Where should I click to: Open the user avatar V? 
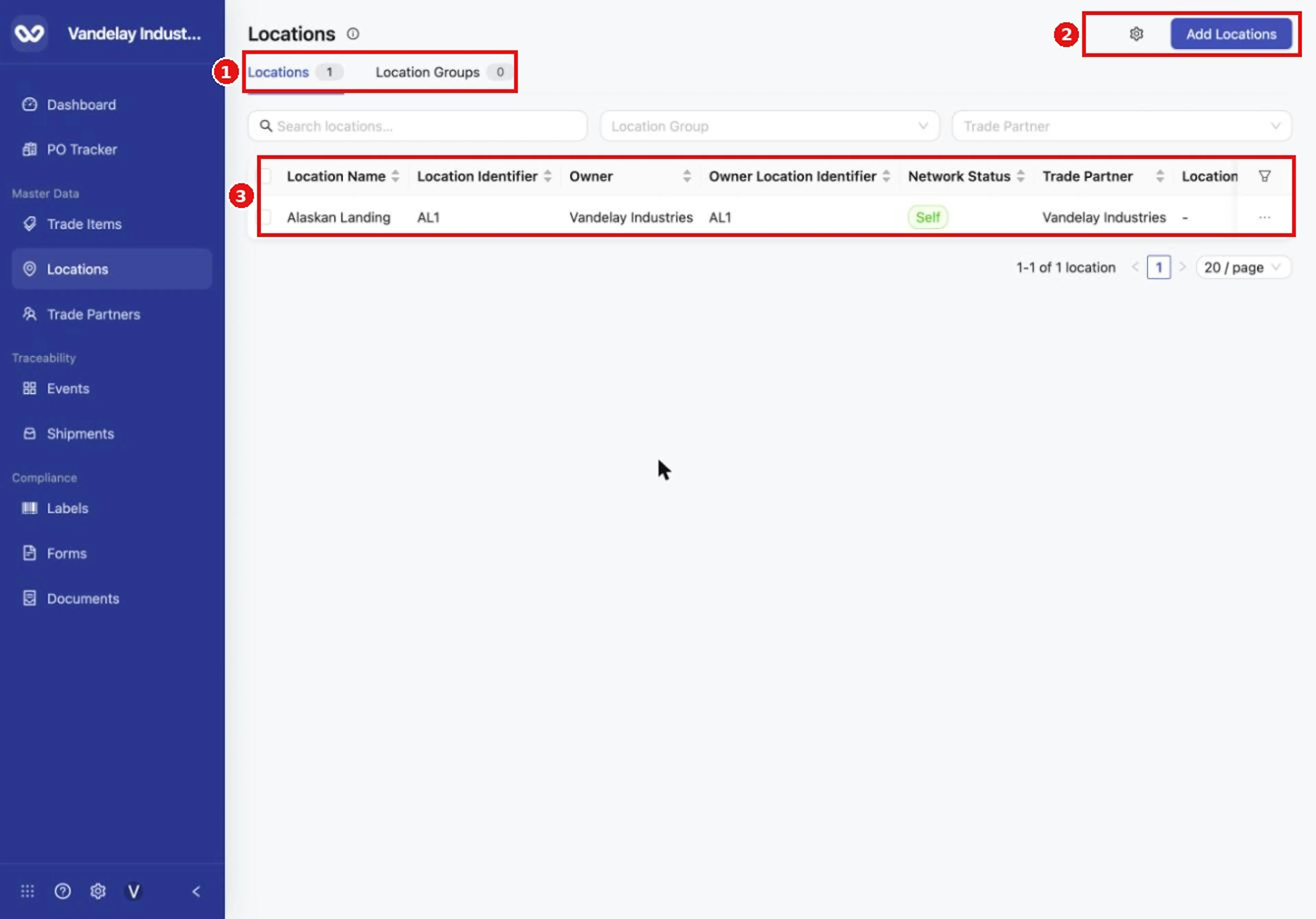tap(134, 891)
